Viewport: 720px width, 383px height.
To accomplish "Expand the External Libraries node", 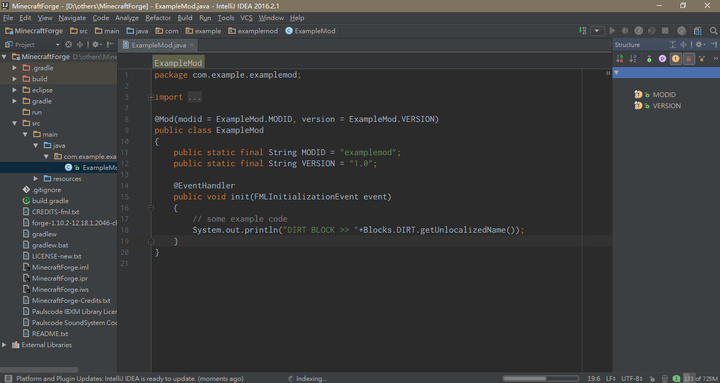I will 4,344.
